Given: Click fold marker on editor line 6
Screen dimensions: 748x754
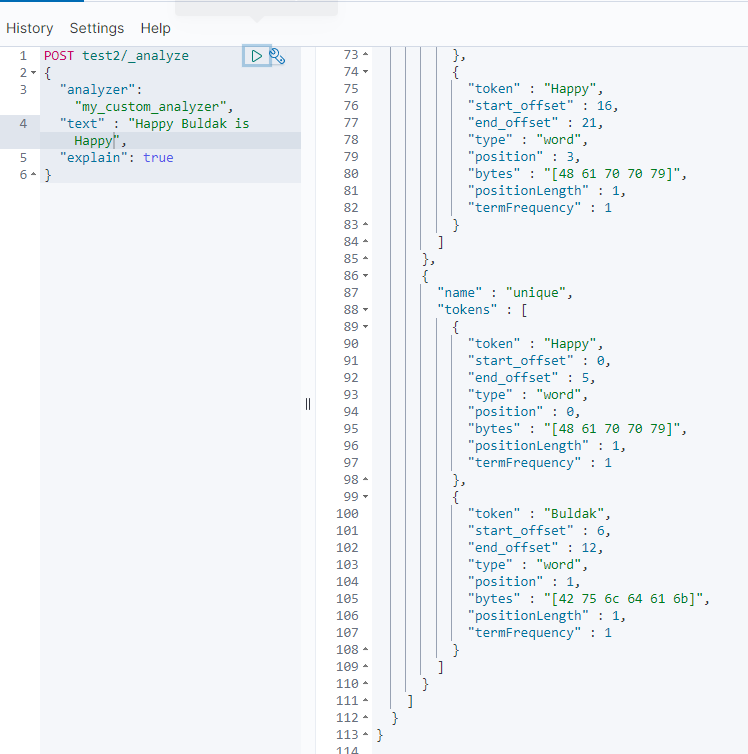Looking at the screenshot, I should coord(34,175).
